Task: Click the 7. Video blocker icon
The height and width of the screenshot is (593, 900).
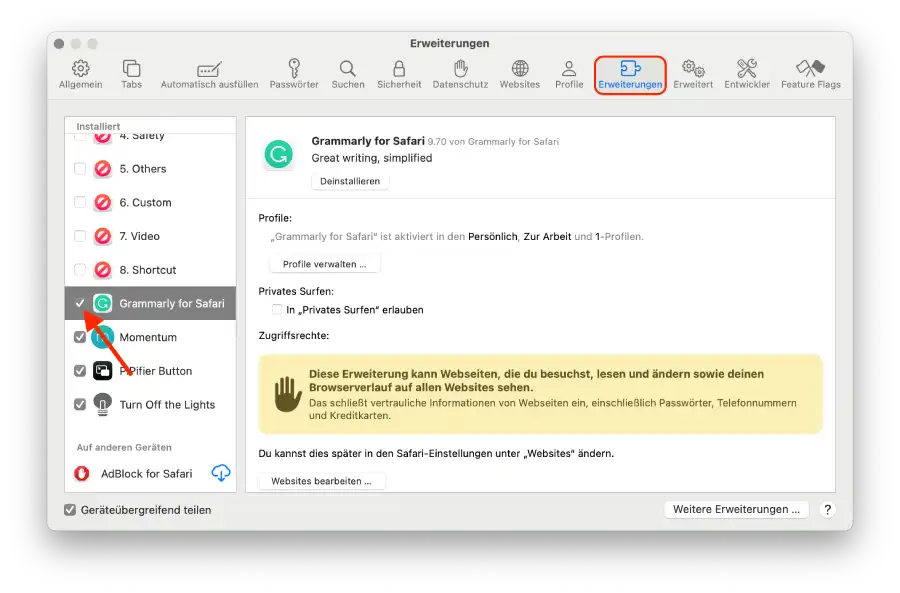Action: pyautogui.click(x=103, y=236)
